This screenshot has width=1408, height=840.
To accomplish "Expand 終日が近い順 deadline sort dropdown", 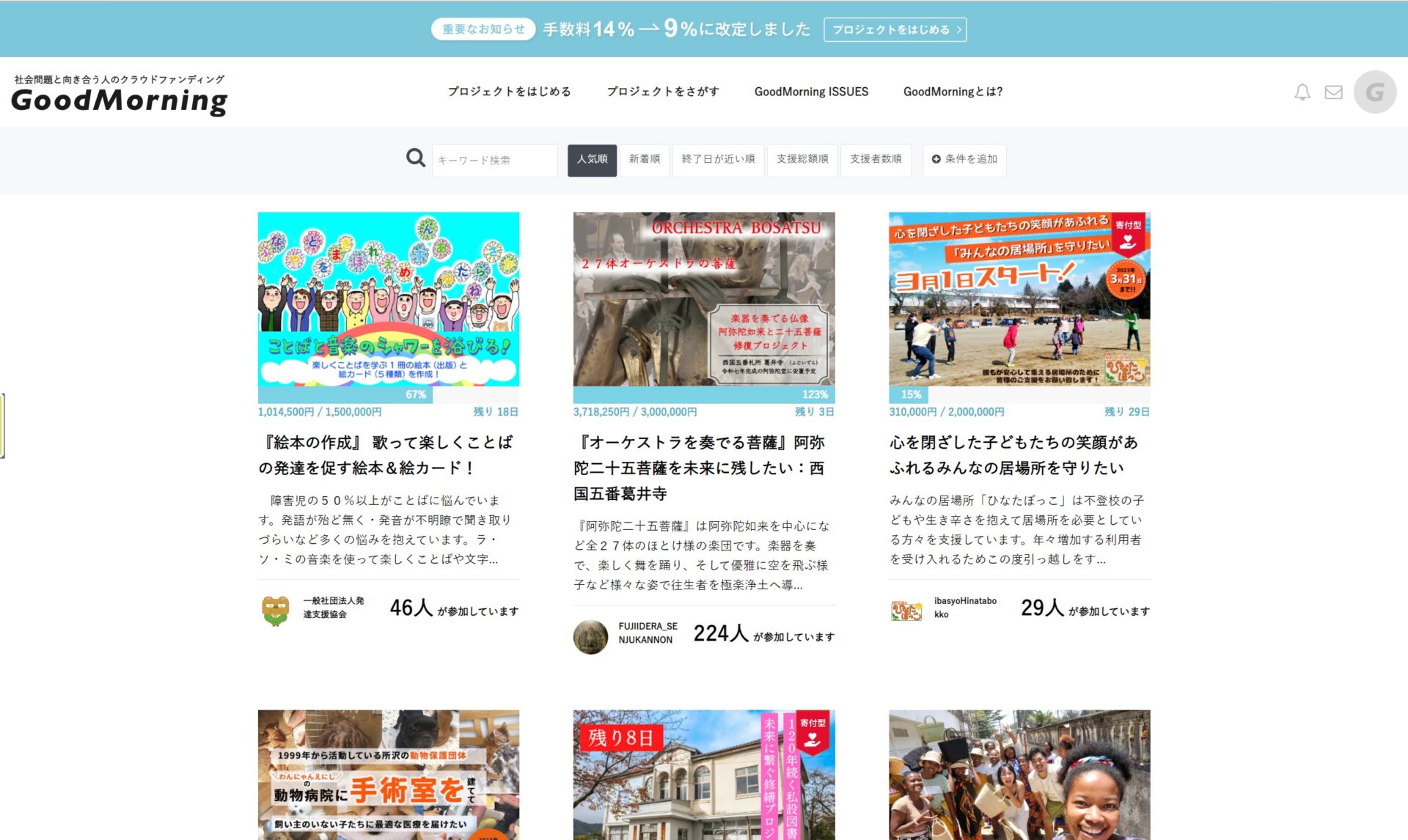I will point(718,159).
